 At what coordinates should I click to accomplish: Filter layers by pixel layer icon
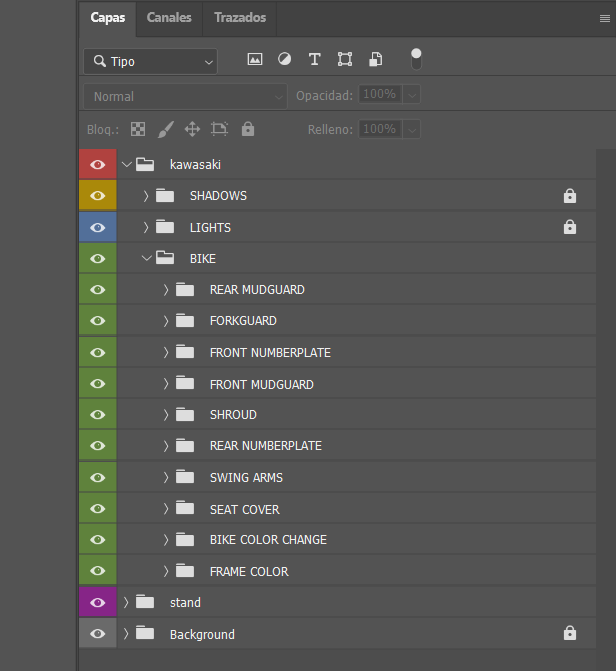[255, 60]
